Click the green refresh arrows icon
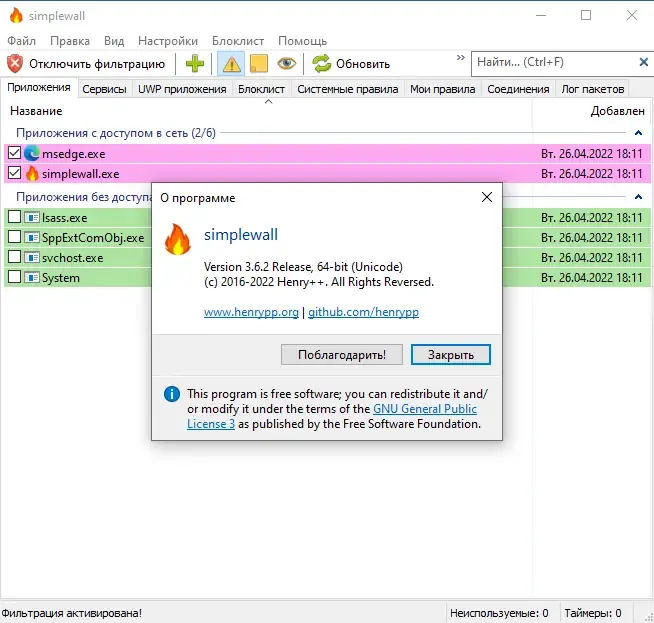The image size is (654, 623). tap(322, 64)
